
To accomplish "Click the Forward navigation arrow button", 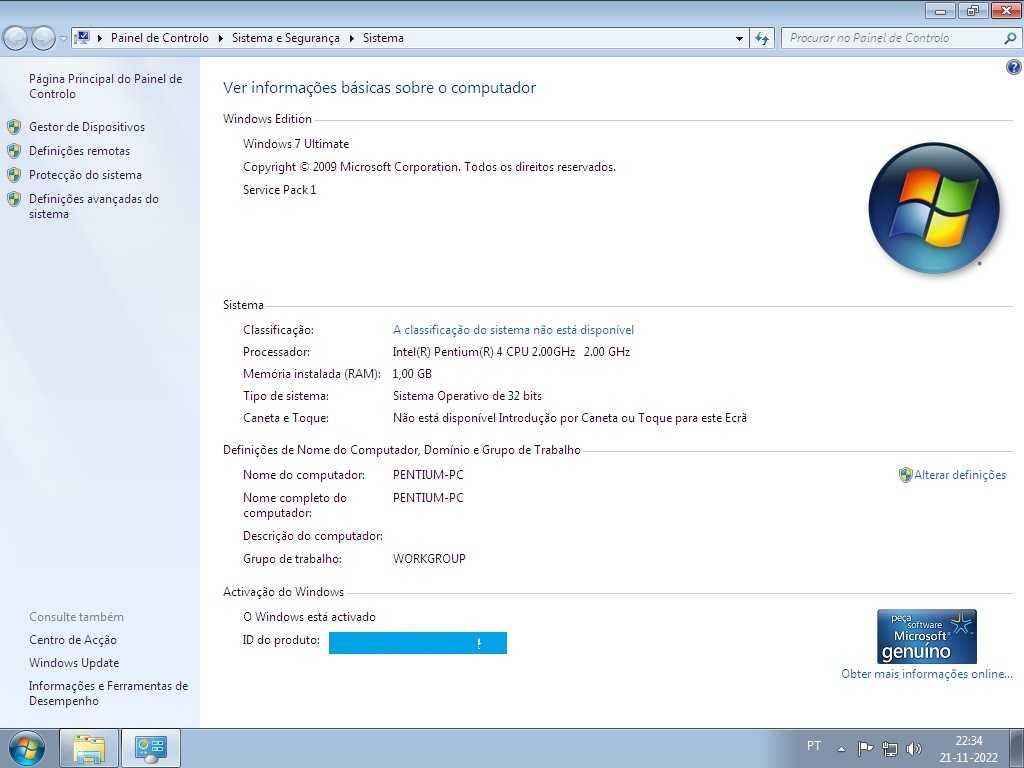I will [x=43, y=39].
